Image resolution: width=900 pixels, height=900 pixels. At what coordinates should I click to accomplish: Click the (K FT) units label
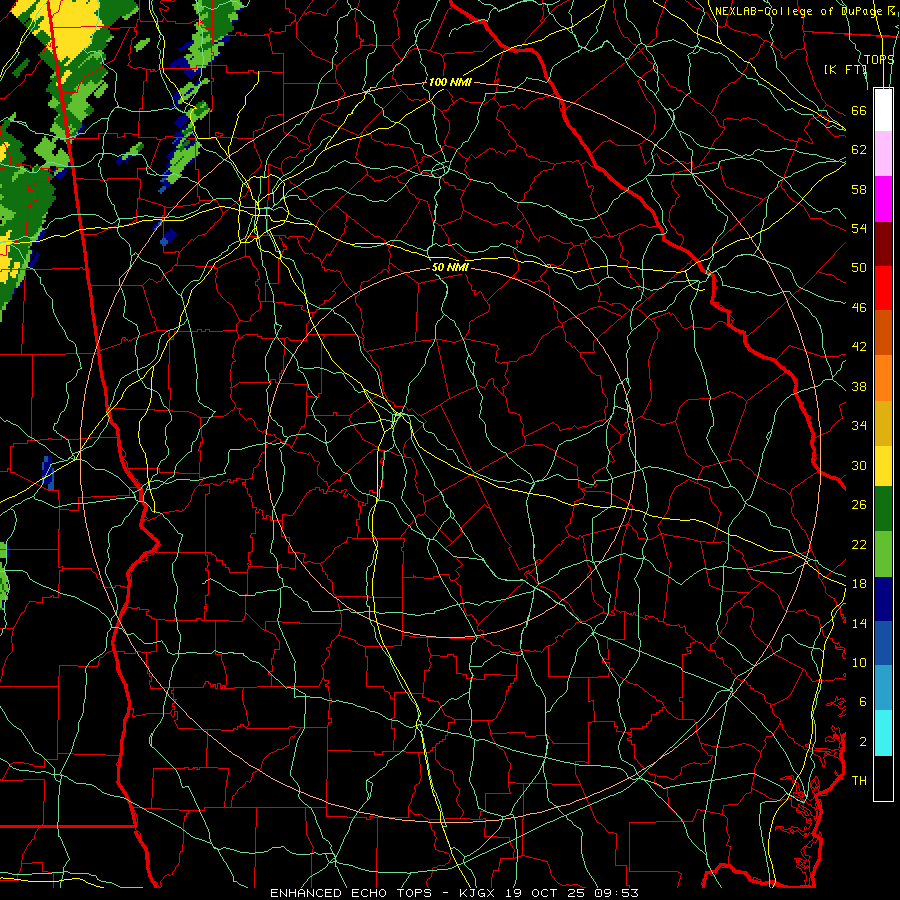pyautogui.click(x=845, y=69)
